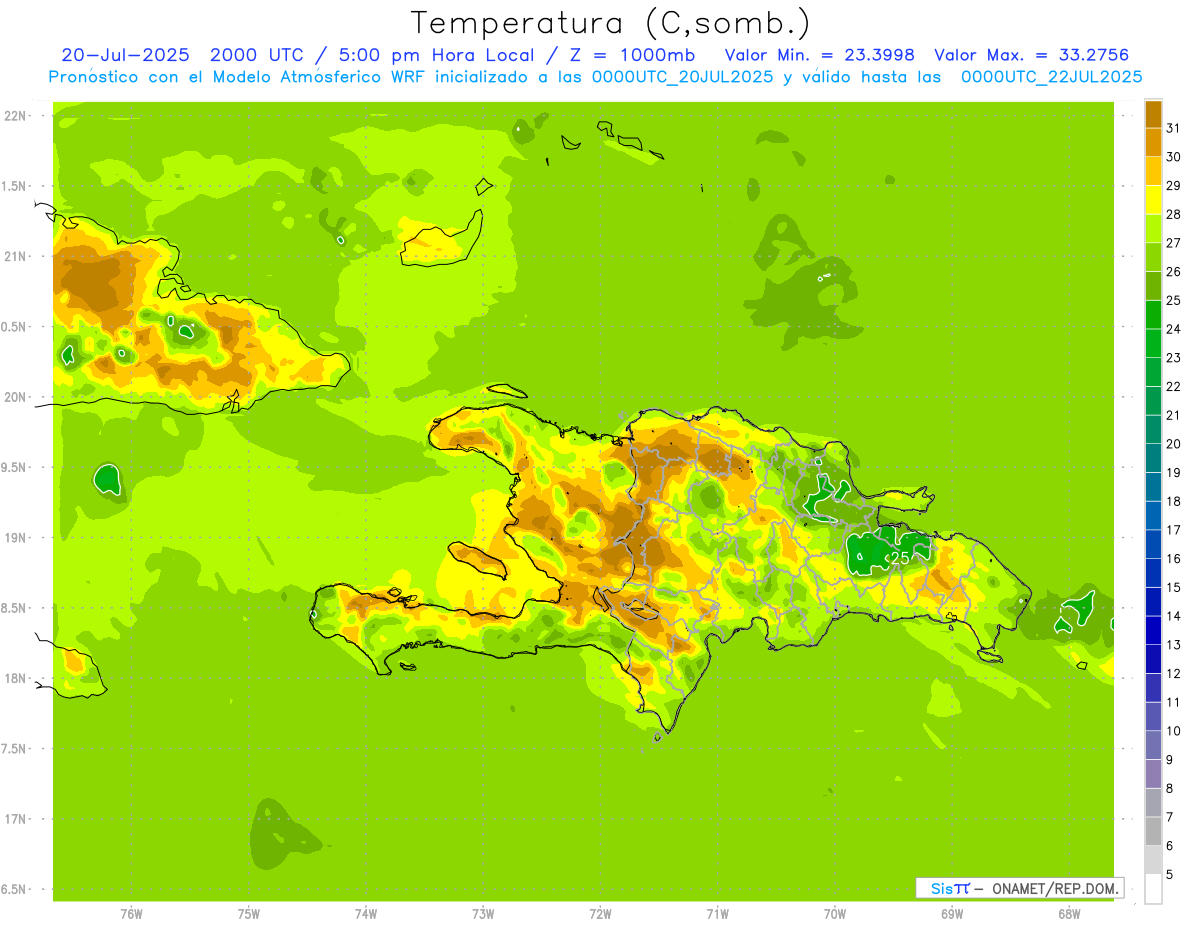This screenshot has width=1200, height=927.
Task: Click the '76W' longitude axis label
Action: click(x=131, y=913)
